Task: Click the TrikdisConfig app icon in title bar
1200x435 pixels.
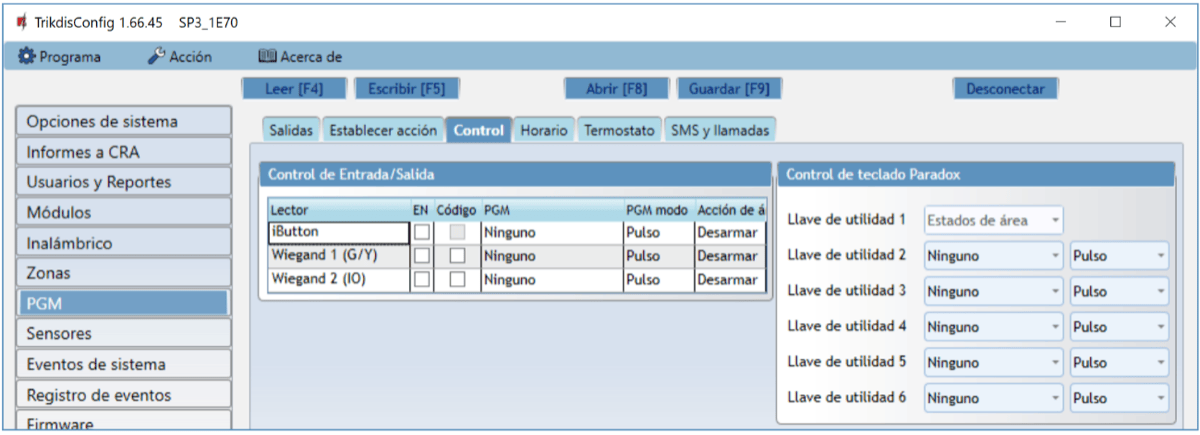Action: pyautogui.click(x=21, y=22)
